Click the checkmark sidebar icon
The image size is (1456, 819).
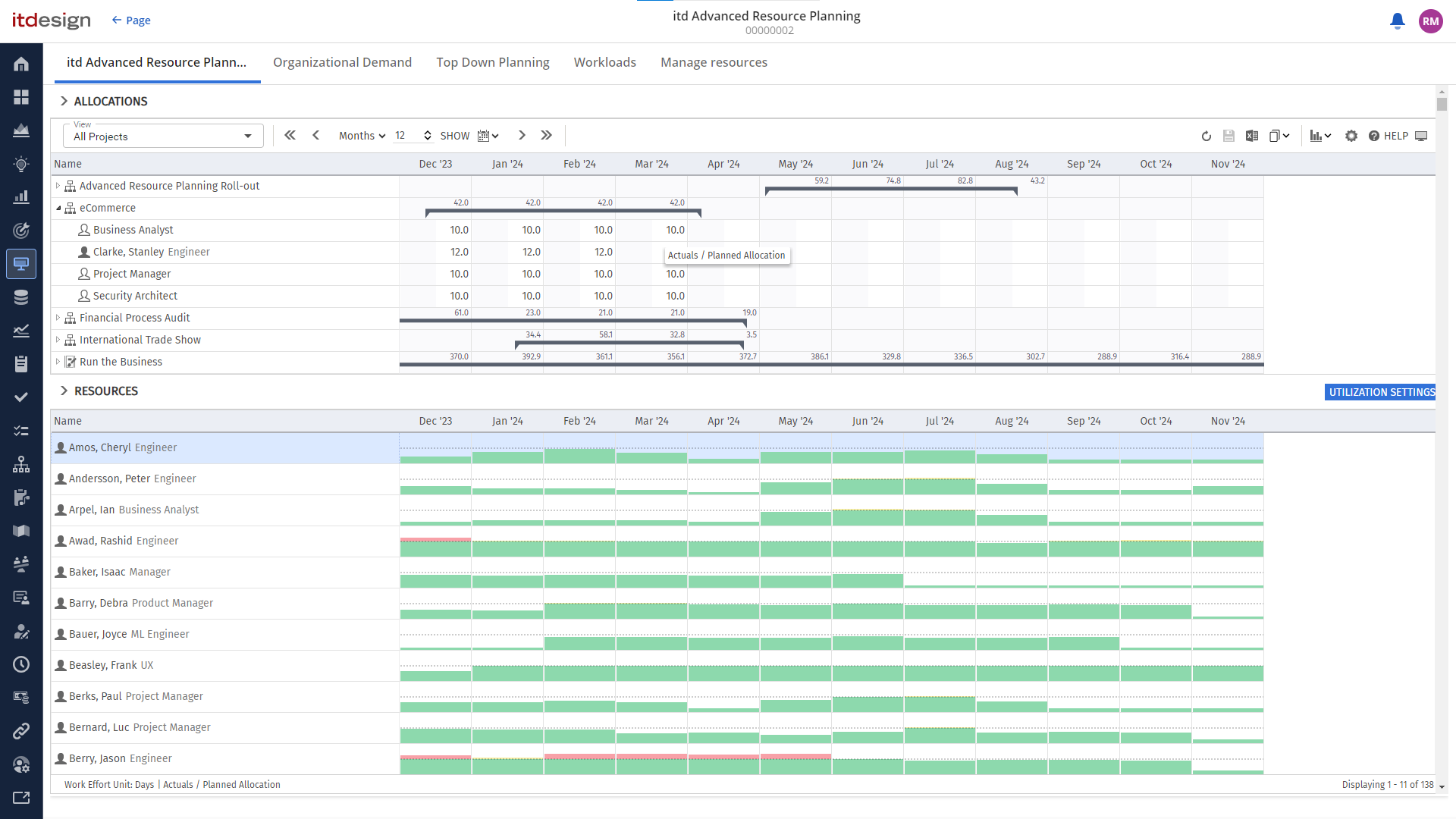pos(21,397)
